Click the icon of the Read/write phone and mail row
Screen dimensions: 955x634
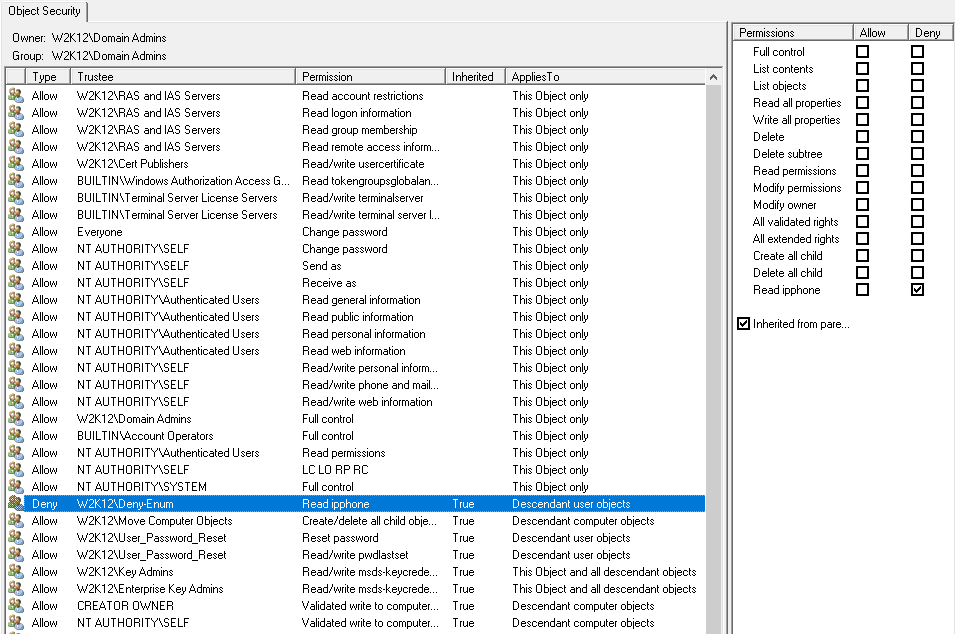tap(16, 385)
